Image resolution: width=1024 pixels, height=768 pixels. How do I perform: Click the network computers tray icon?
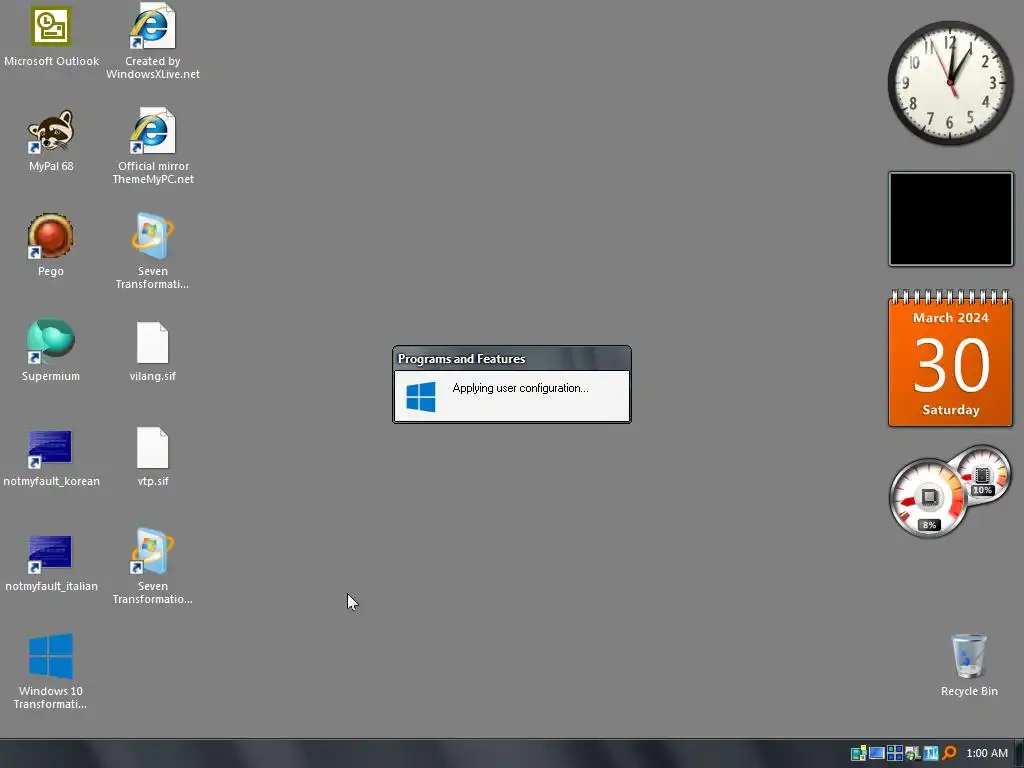(913, 753)
